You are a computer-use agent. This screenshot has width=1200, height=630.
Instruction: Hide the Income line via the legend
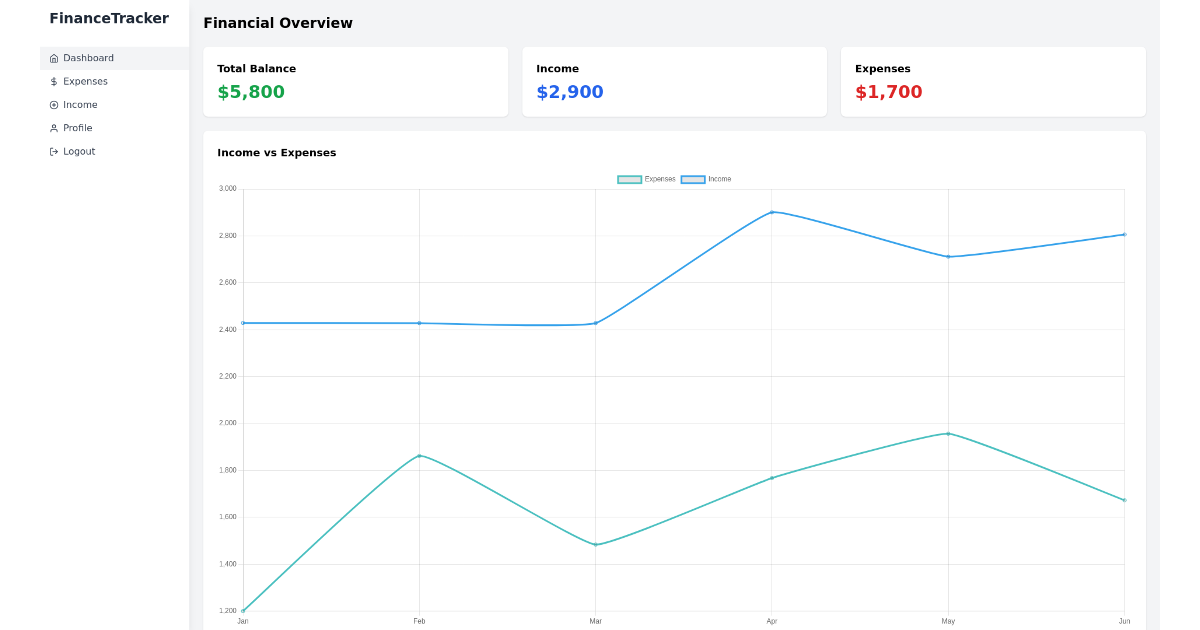tap(711, 178)
